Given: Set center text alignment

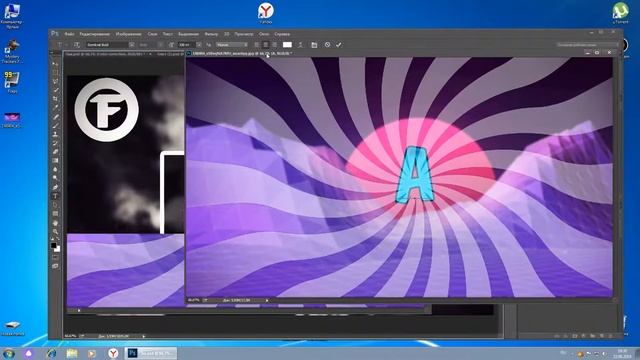Looking at the screenshot, I should point(265,45).
